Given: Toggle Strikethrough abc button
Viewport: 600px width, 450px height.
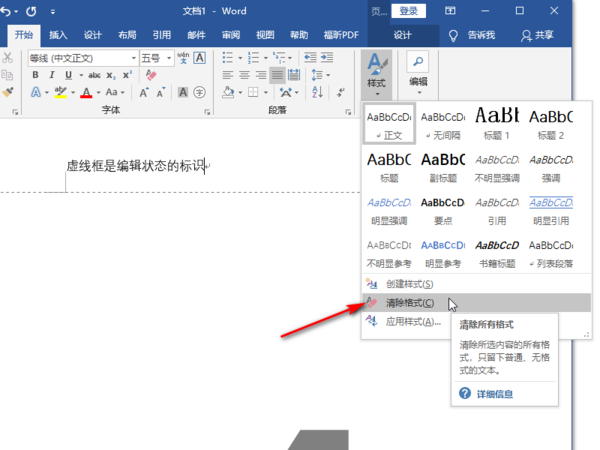Looking at the screenshot, I should point(94,75).
